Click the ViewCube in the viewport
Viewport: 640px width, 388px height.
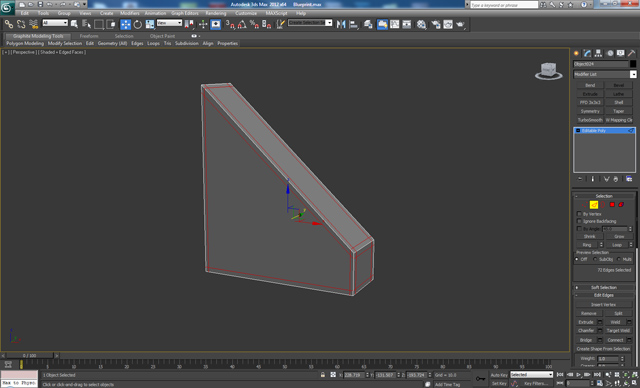pos(549,71)
